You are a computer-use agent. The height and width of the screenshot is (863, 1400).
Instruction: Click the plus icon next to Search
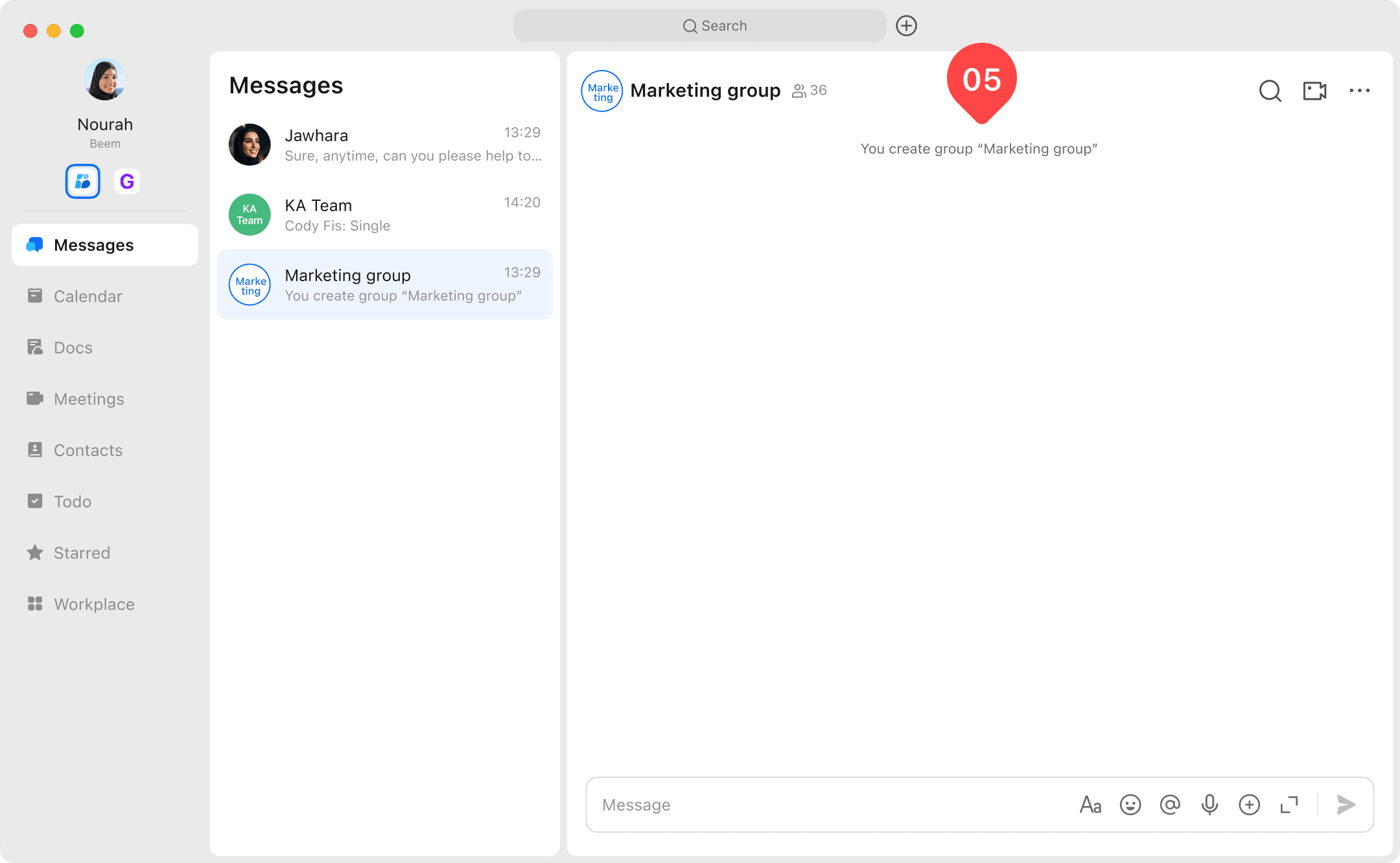tap(906, 26)
